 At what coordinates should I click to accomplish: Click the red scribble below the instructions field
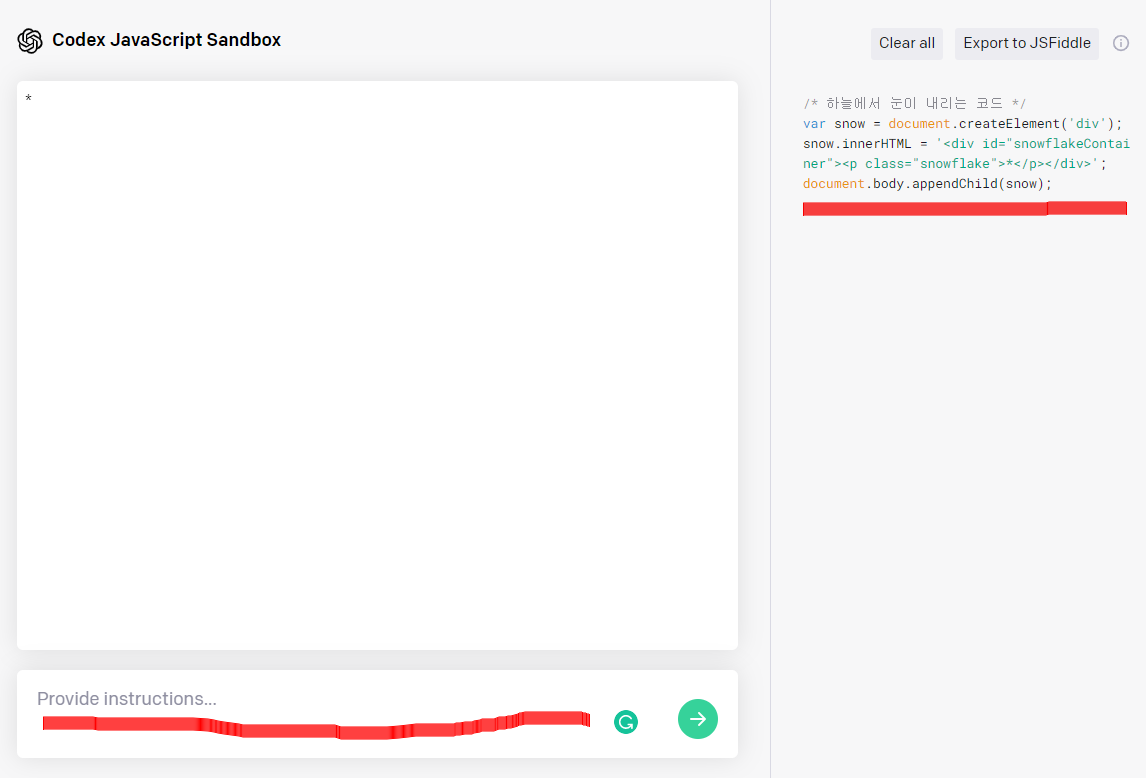315,722
